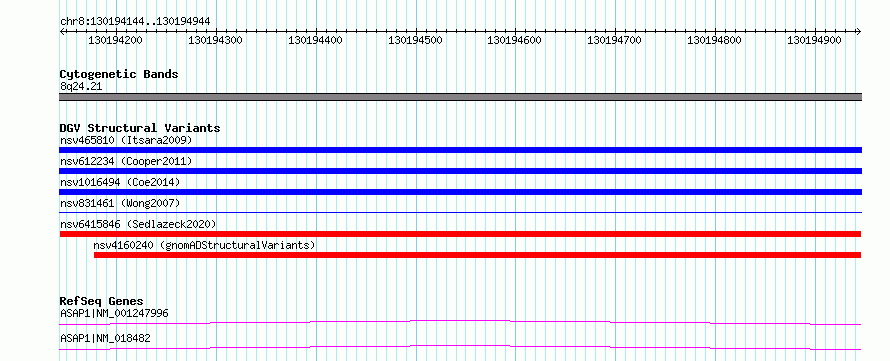This screenshot has height=361, width=890.
Task: Select ASAP1|NM_001247996 transcript label
Action: coord(114,313)
